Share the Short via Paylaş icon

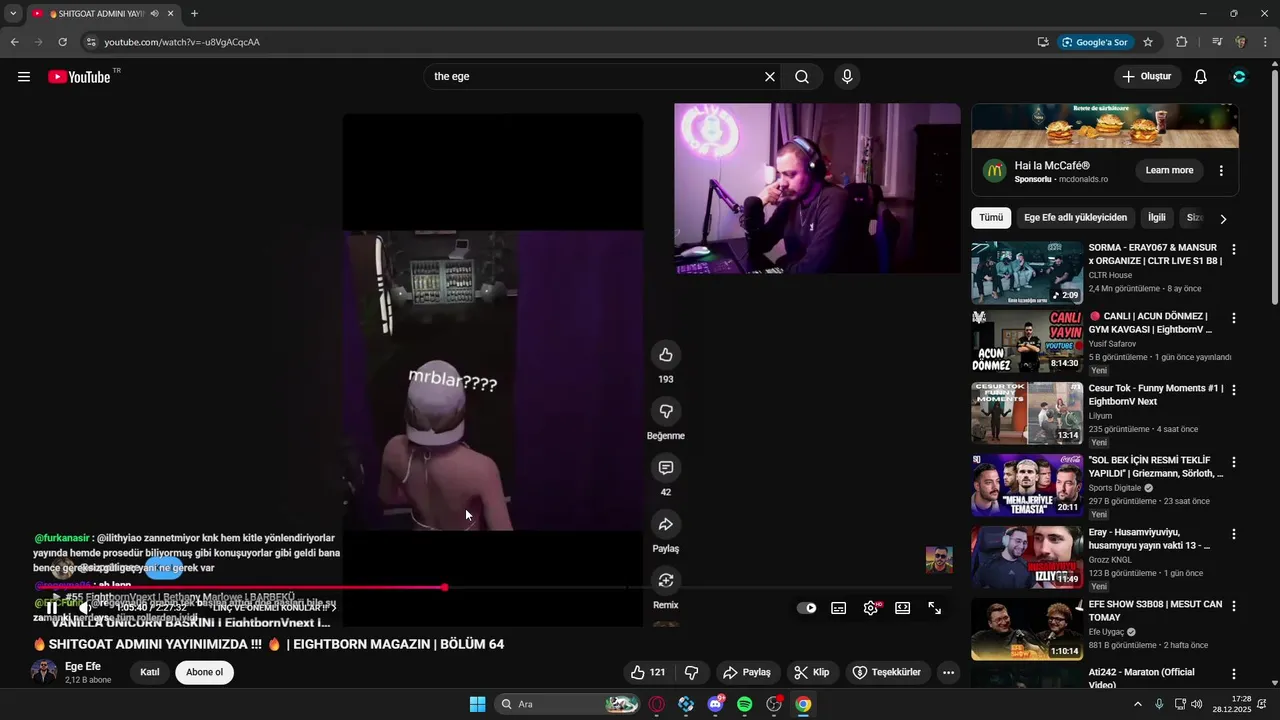coord(666,524)
